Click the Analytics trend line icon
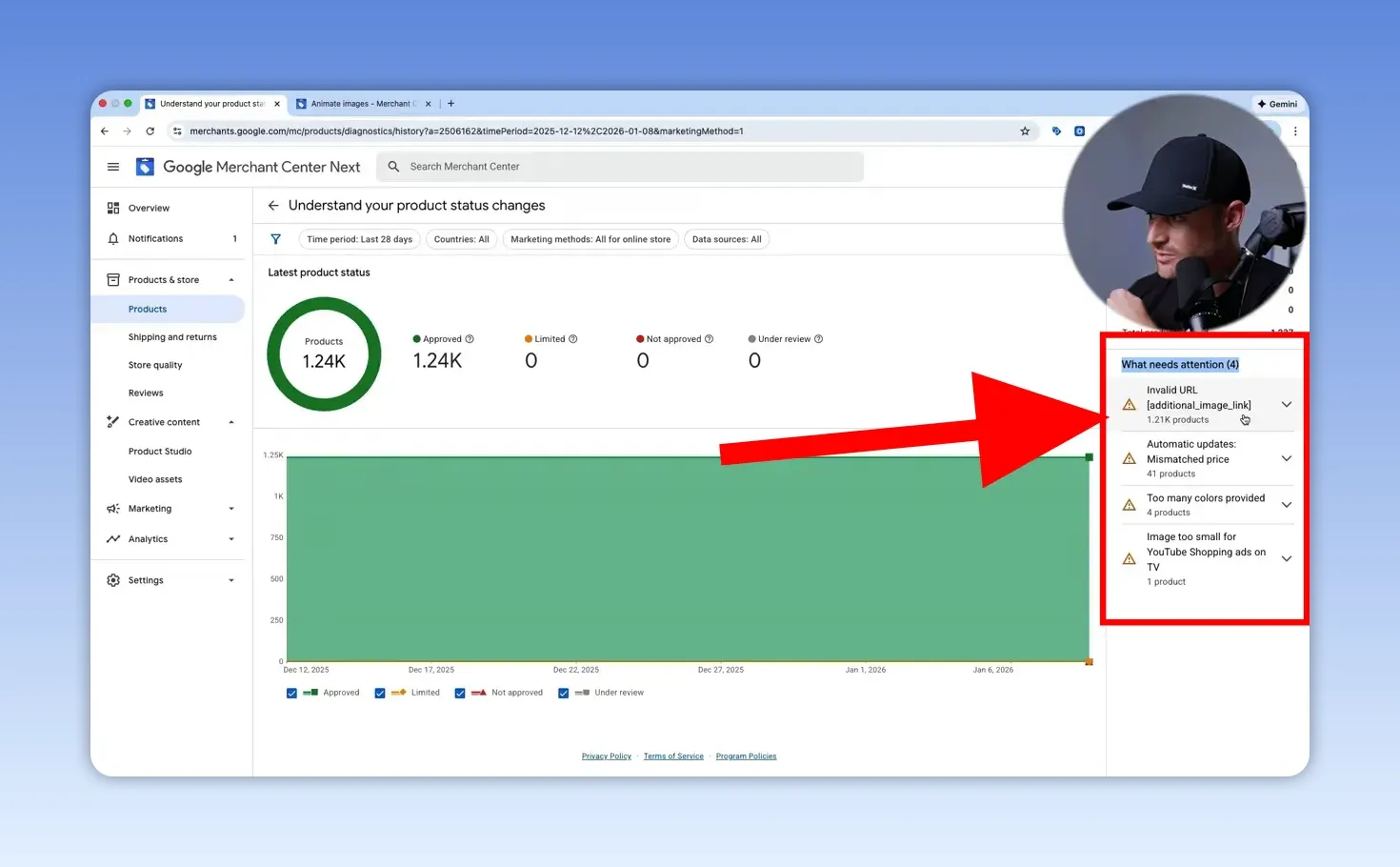Image resolution: width=1400 pixels, height=867 pixels. (113, 539)
